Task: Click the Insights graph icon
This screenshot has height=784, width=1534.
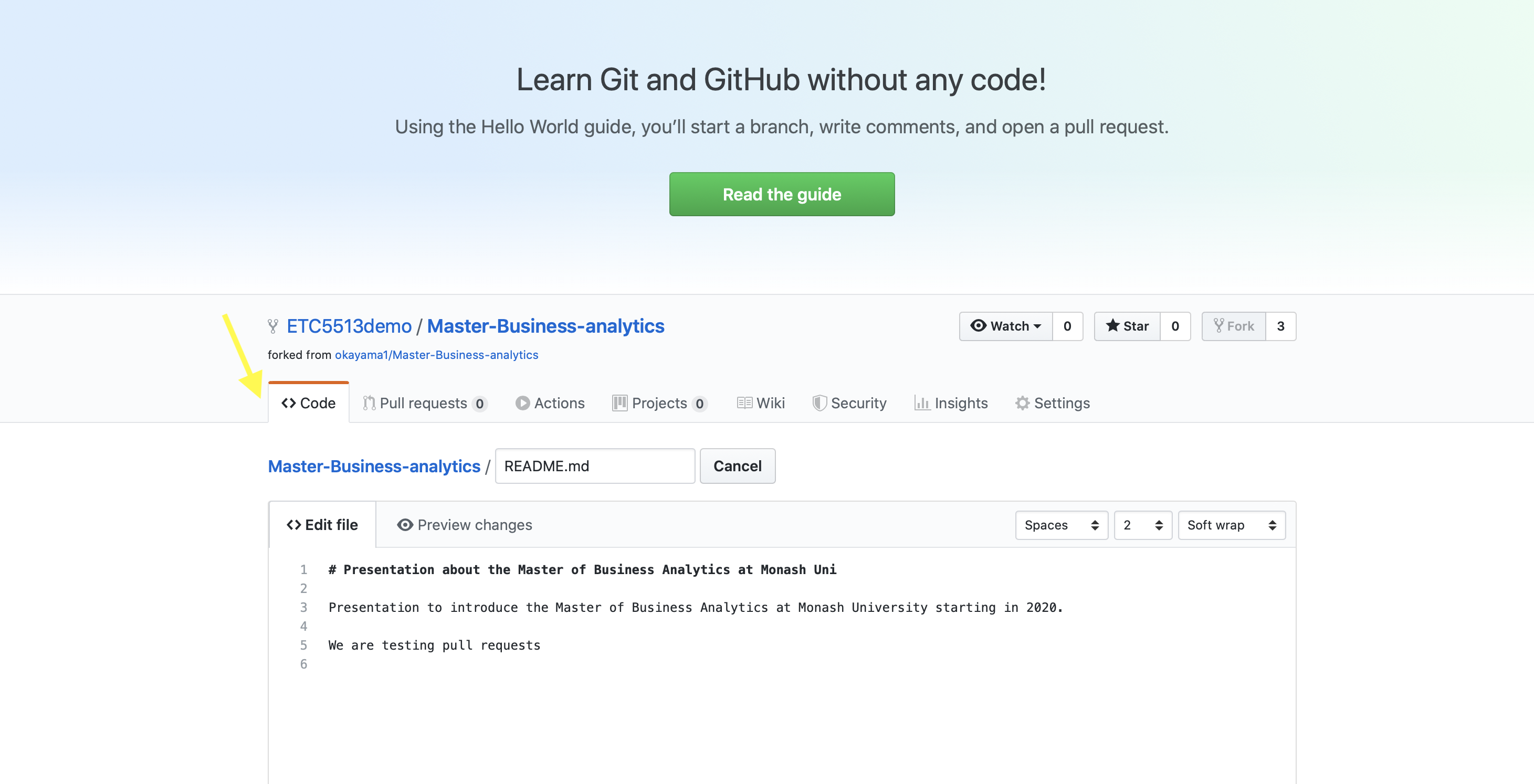Action: (x=922, y=403)
